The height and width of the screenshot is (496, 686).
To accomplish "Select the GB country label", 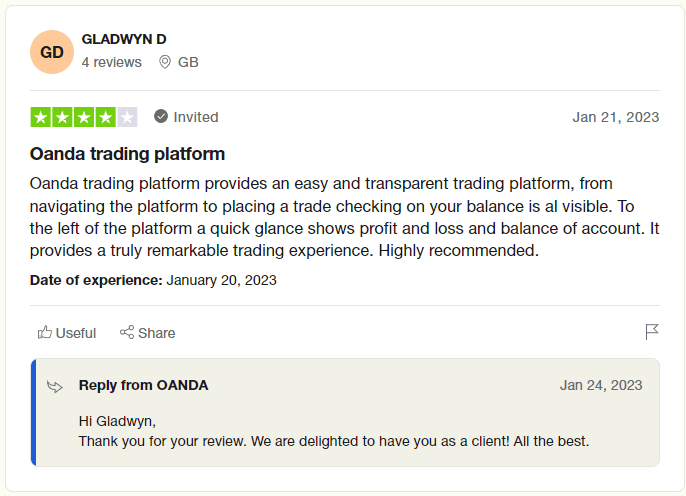I will coord(188,62).
